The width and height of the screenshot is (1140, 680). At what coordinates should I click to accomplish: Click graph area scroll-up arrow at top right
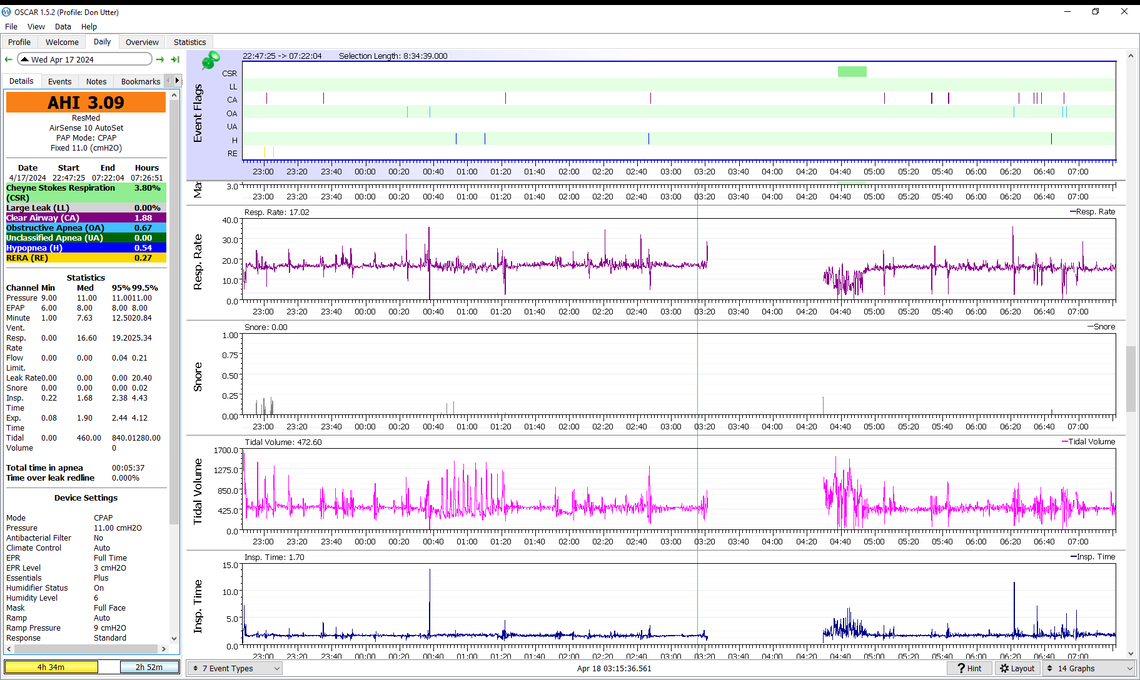pyautogui.click(x=1131, y=55)
